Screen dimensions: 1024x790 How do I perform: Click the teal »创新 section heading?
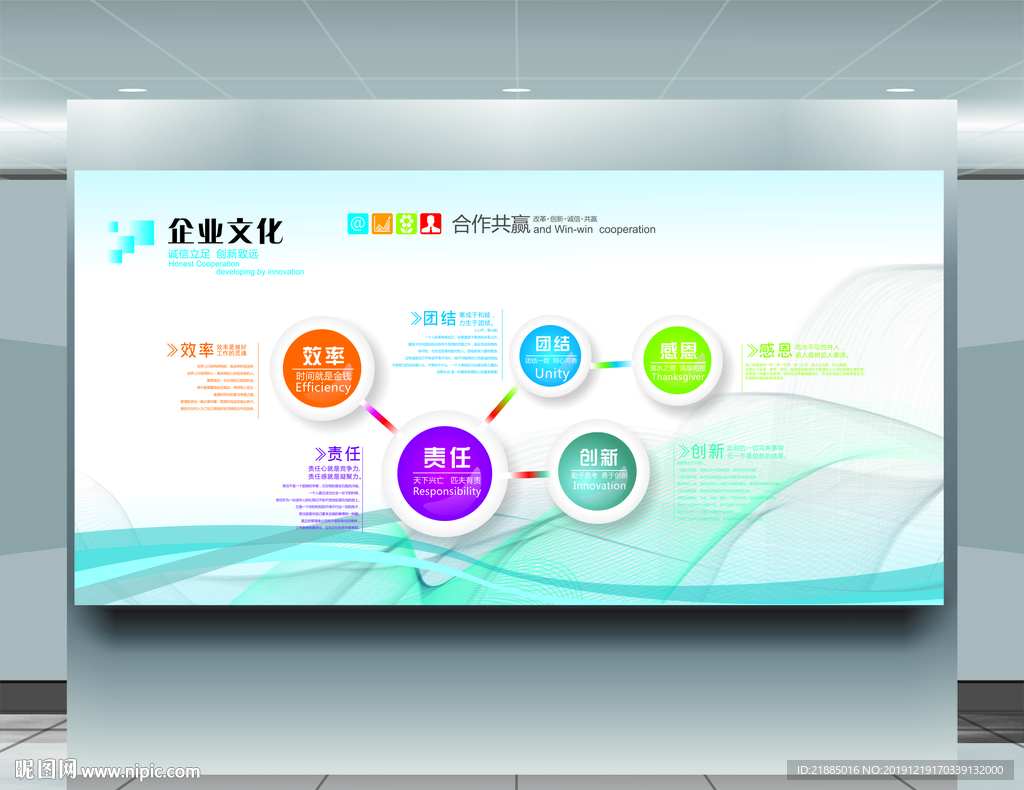(x=701, y=451)
